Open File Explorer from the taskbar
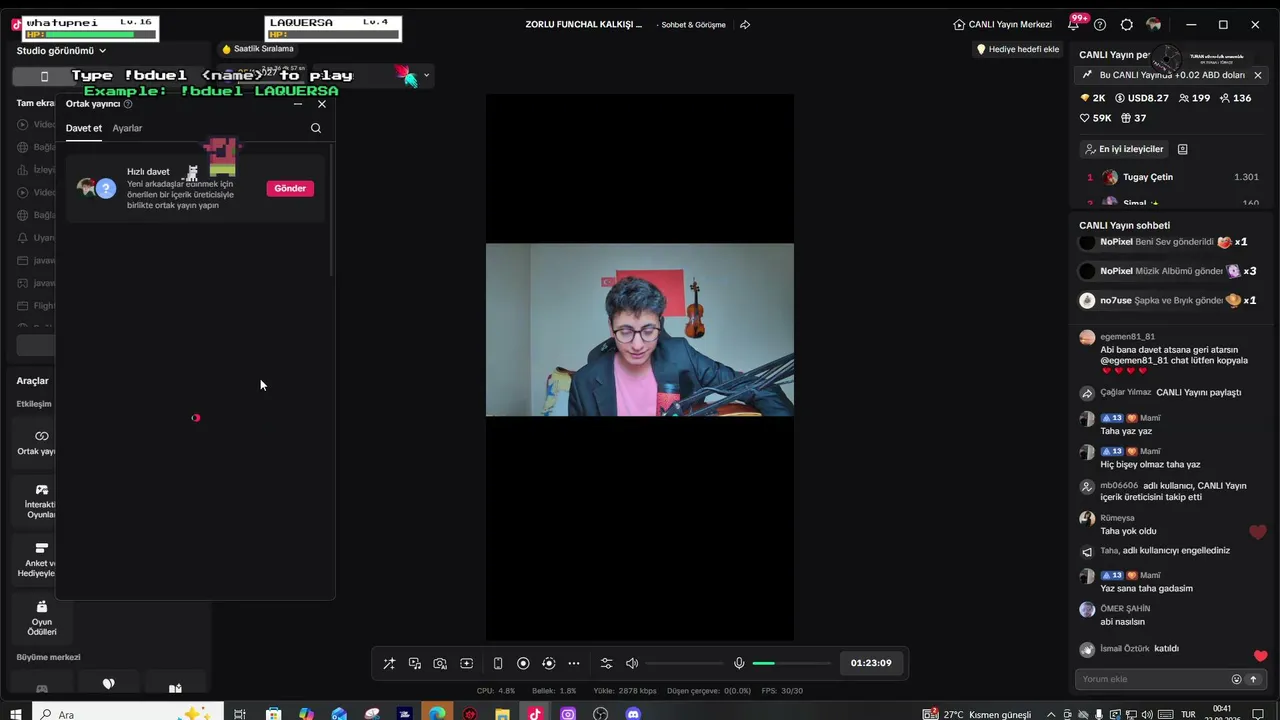Screen dimensions: 1280x720 pos(502,714)
